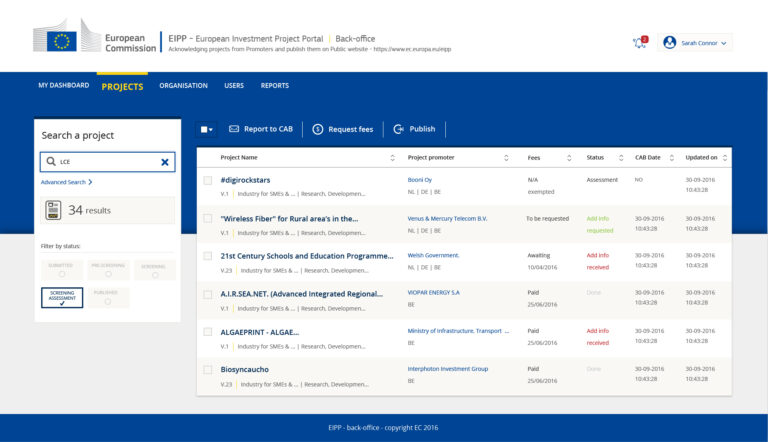Click the Publish button label
The height and width of the screenshot is (442, 768).
click(422, 129)
